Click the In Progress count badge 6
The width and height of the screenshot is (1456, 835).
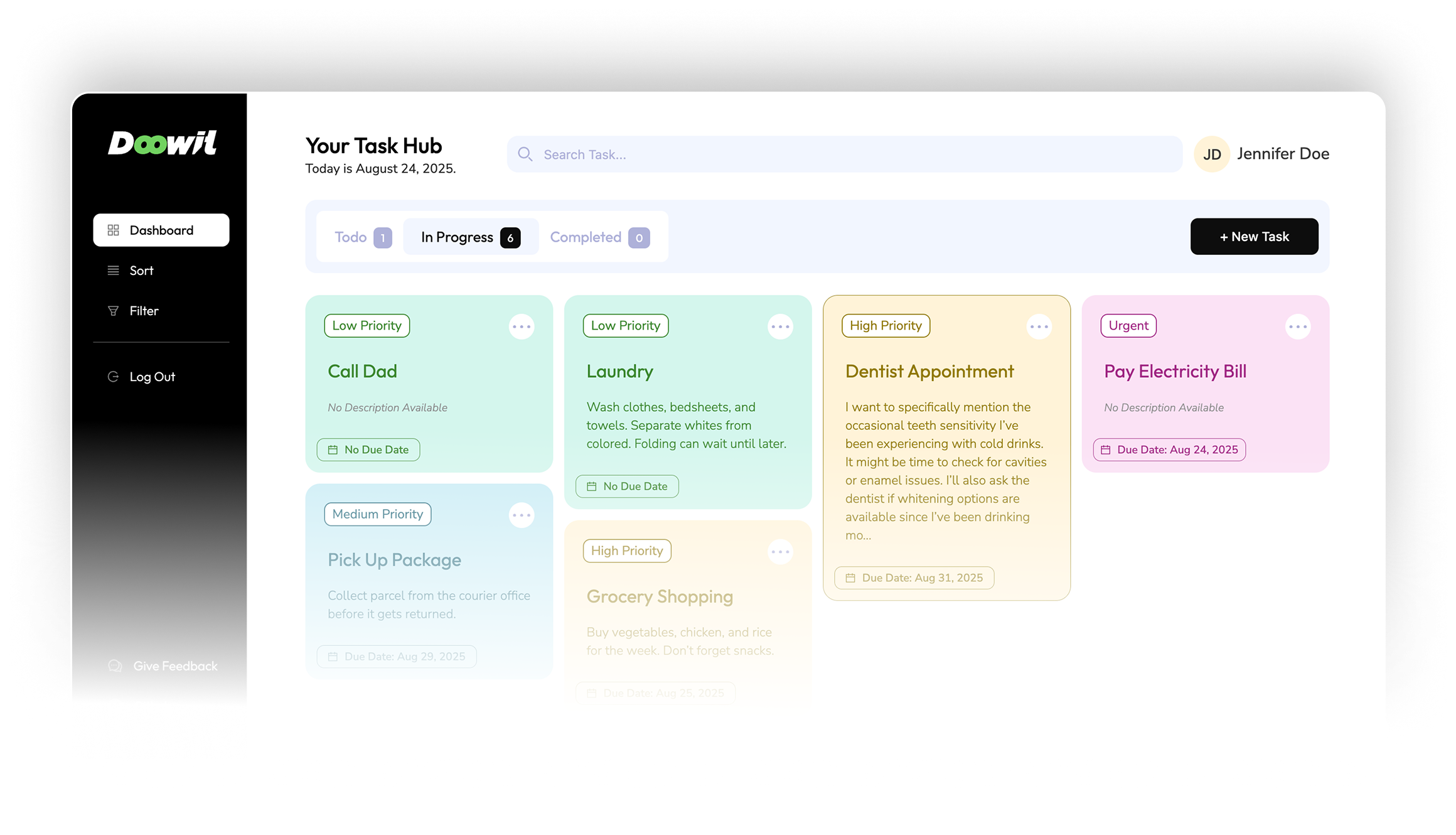[510, 238]
